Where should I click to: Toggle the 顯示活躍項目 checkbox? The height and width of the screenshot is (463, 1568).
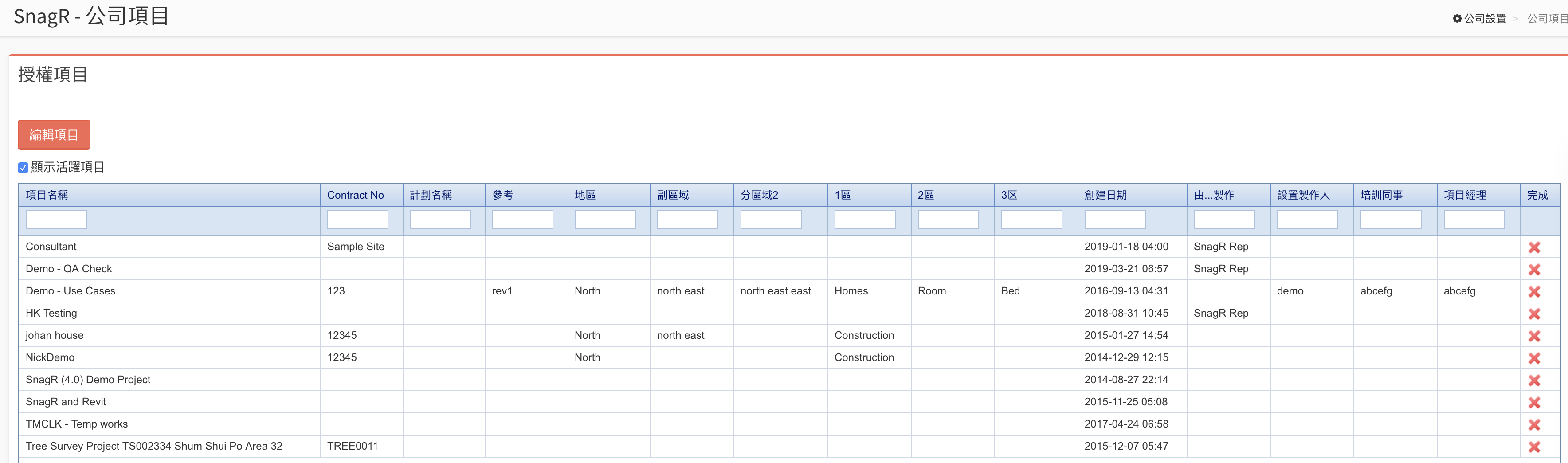point(23,167)
